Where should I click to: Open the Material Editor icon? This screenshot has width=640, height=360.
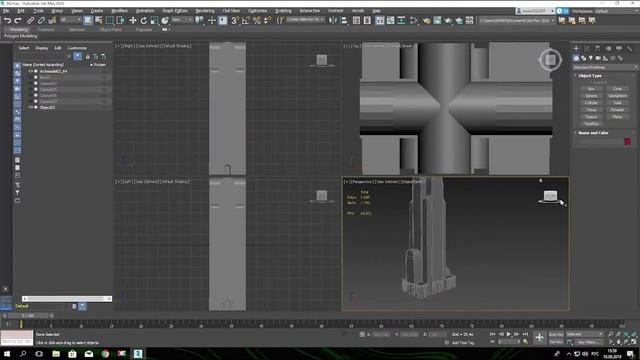pyautogui.click(x=414, y=20)
